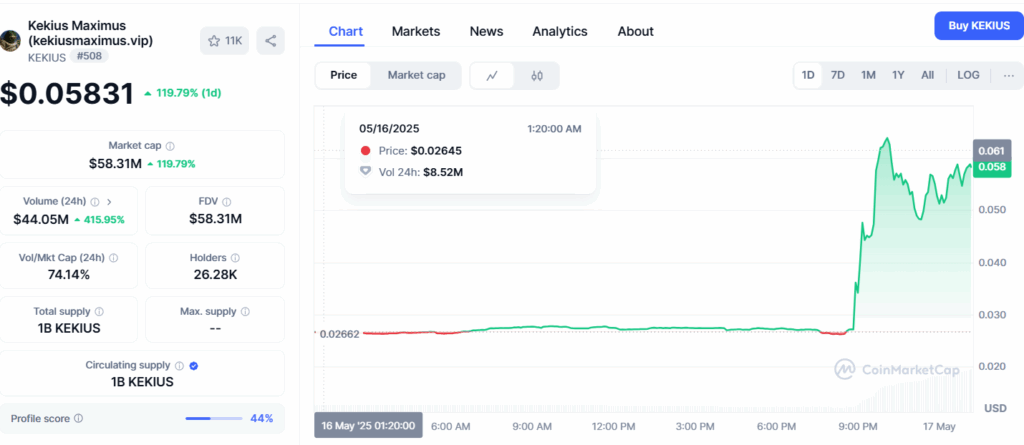Open the chart more options ellipsis
The width and height of the screenshot is (1024, 445).
1009,75
